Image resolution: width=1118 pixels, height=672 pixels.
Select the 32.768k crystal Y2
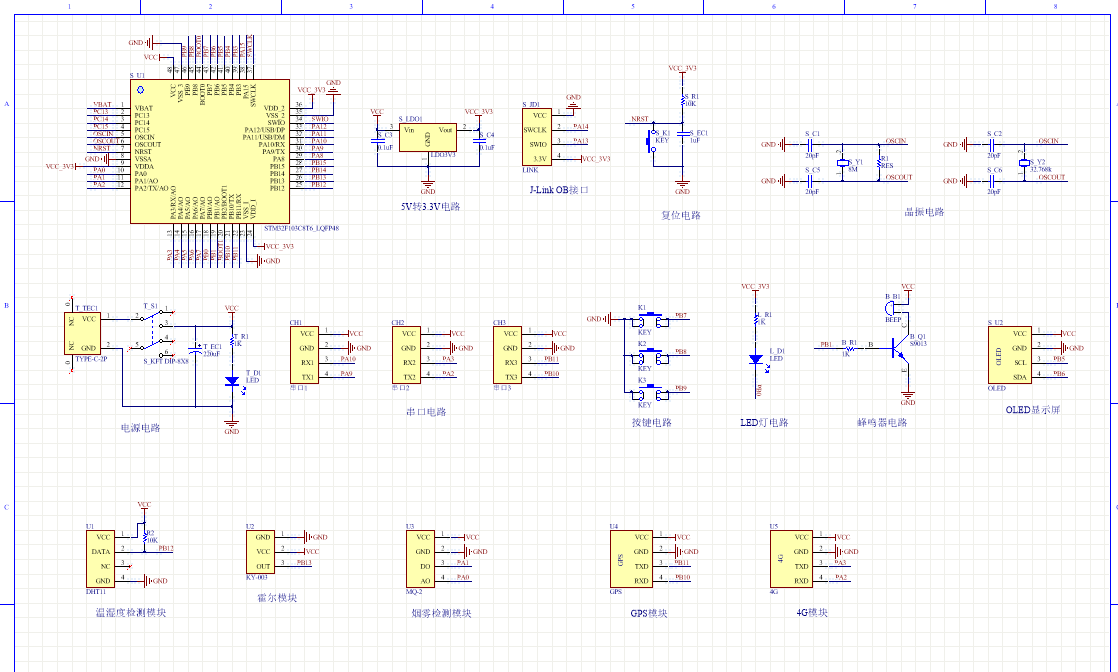point(1023,164)
